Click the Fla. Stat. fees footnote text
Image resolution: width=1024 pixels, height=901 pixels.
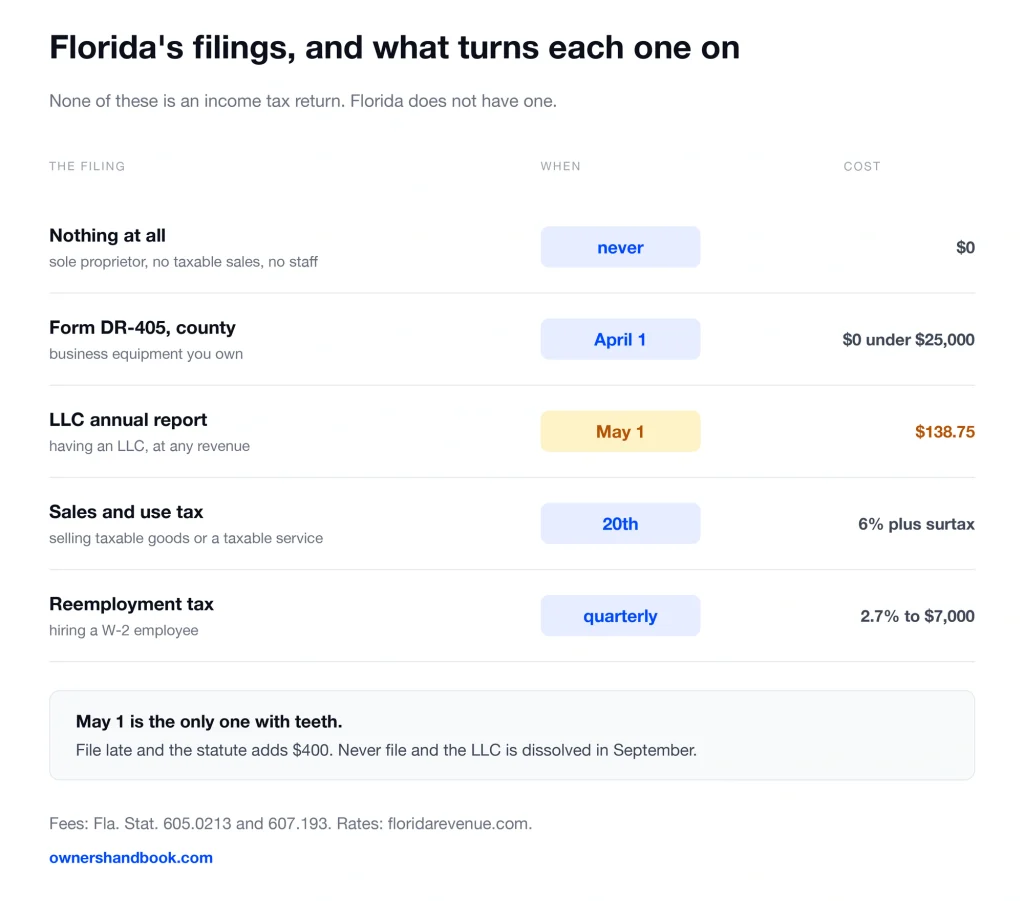click(x=291, y=823)
